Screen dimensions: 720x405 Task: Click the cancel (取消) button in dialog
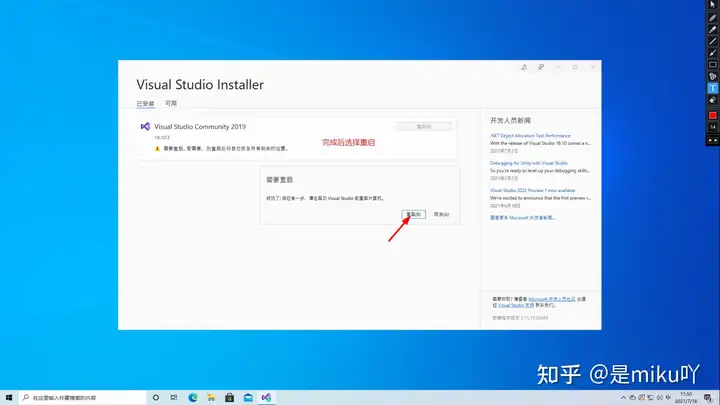coord(441,214)
